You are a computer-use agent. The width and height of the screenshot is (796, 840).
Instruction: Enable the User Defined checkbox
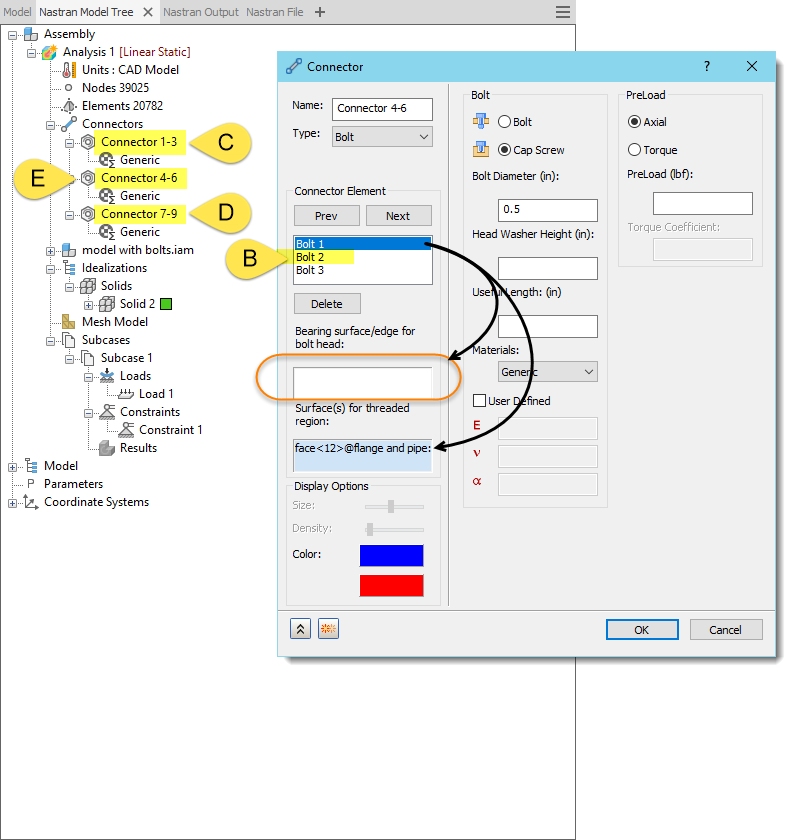479,401
